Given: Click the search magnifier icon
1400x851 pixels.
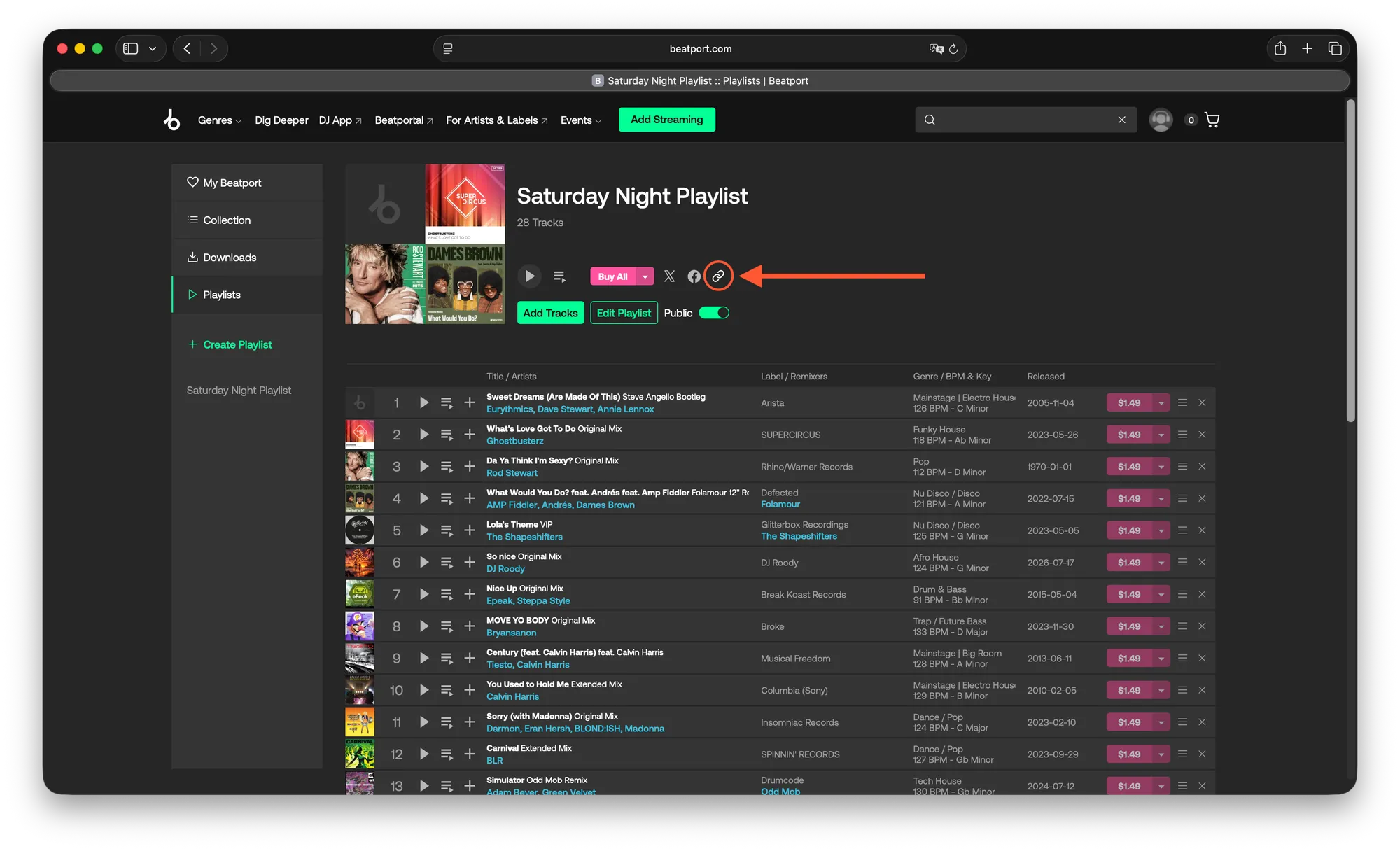Looking at the screenshot, I should coord(930,120).
